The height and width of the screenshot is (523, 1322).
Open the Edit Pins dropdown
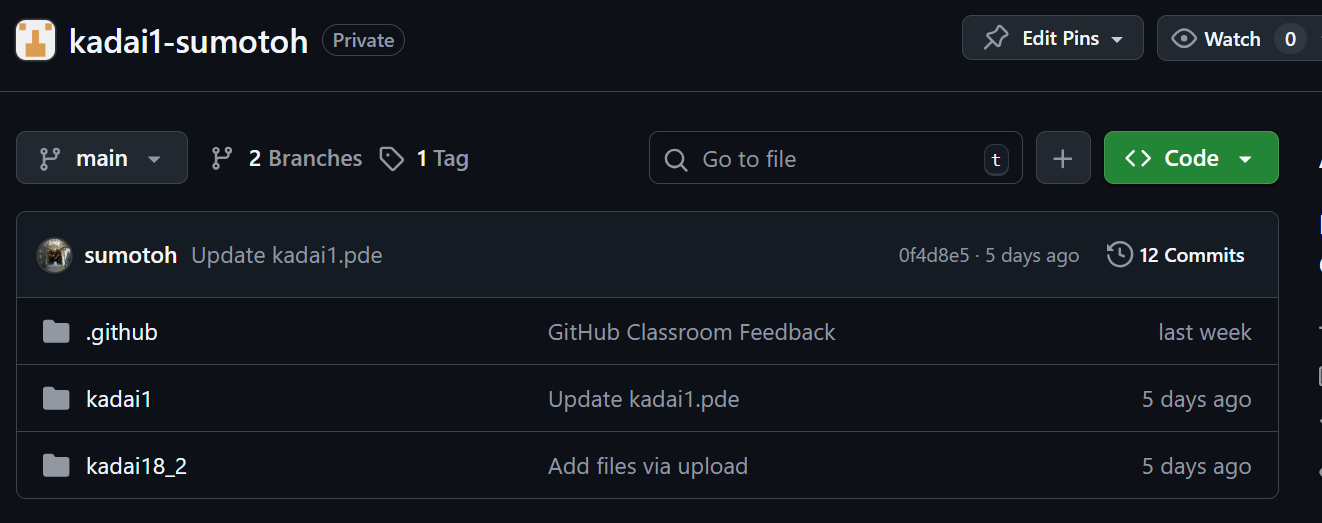point(1052,39)
